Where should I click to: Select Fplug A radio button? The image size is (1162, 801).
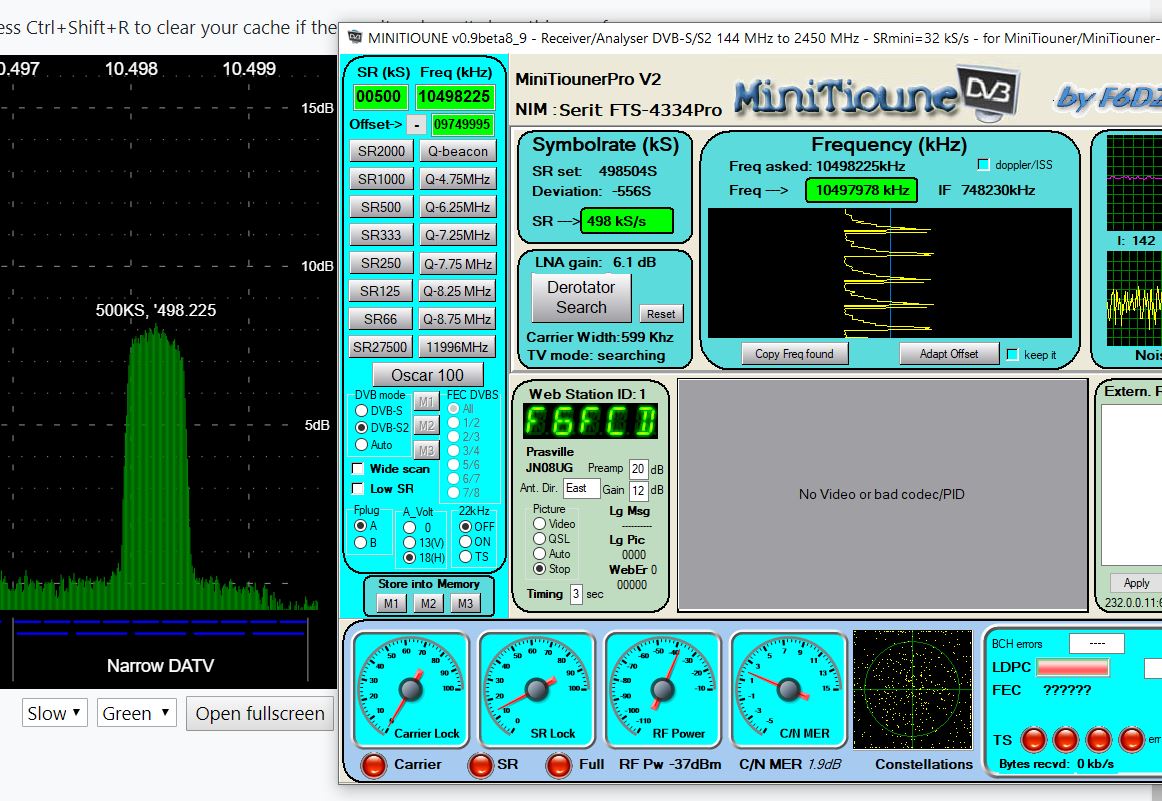(x=360, y=525)
